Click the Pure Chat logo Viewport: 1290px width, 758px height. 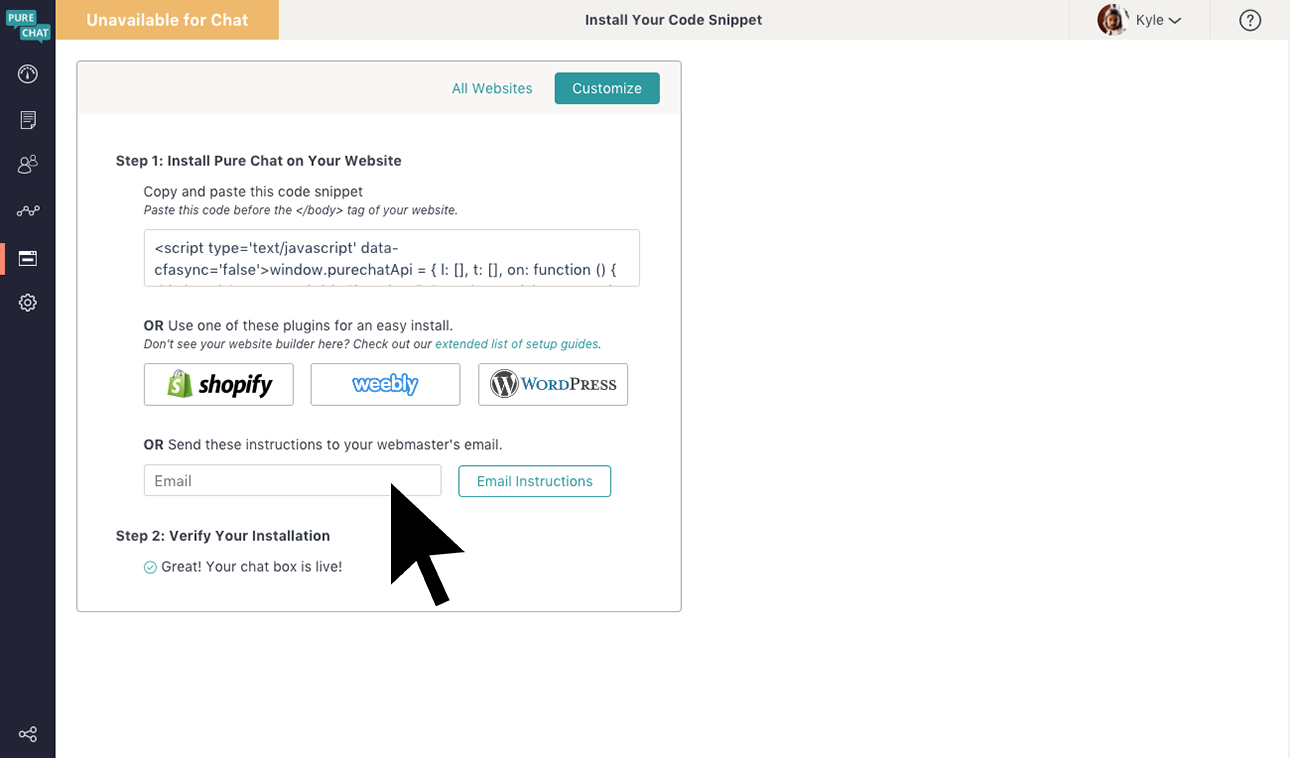pyautogui.click(x=27, y=26)
